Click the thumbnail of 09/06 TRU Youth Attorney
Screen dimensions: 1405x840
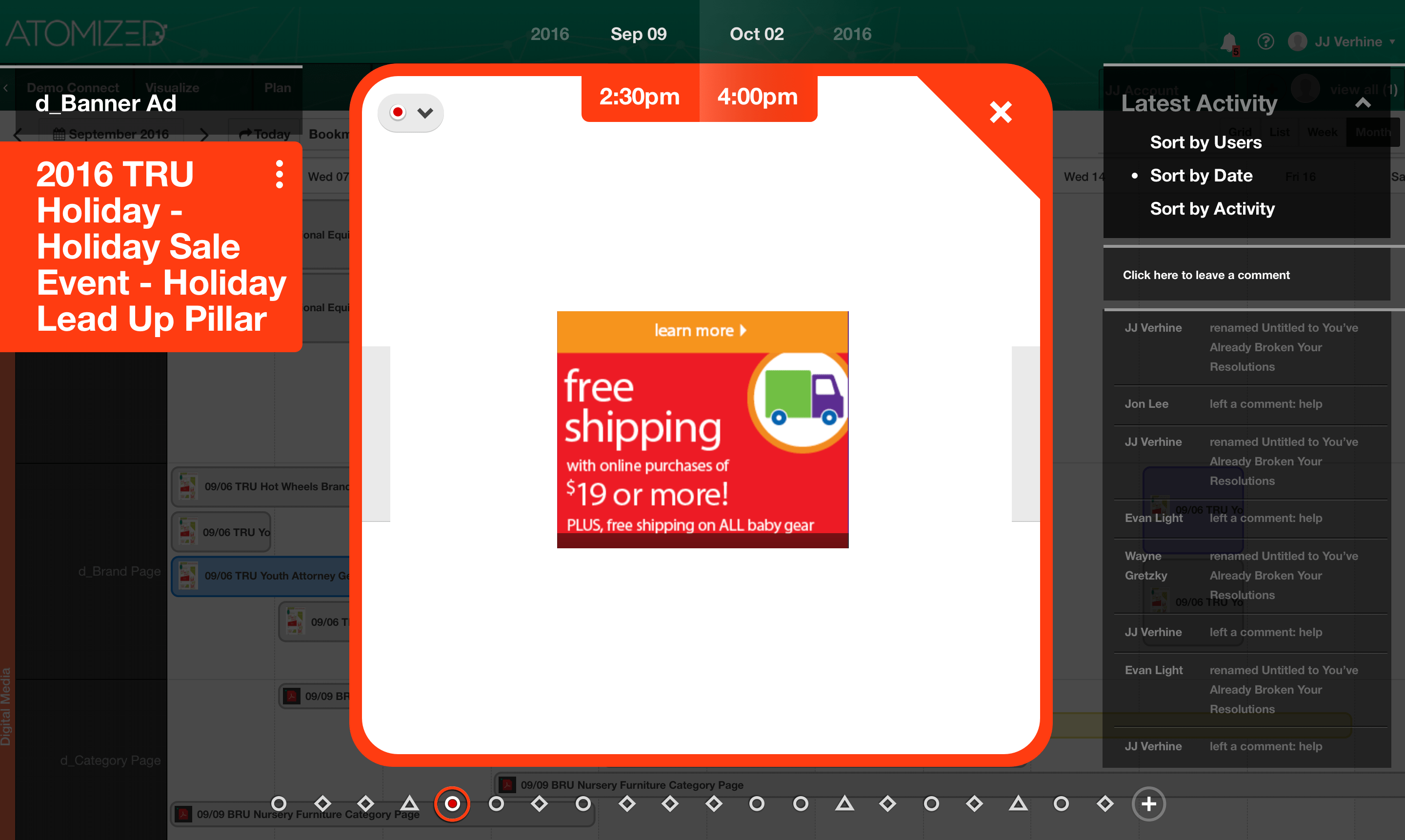(188, 576)
